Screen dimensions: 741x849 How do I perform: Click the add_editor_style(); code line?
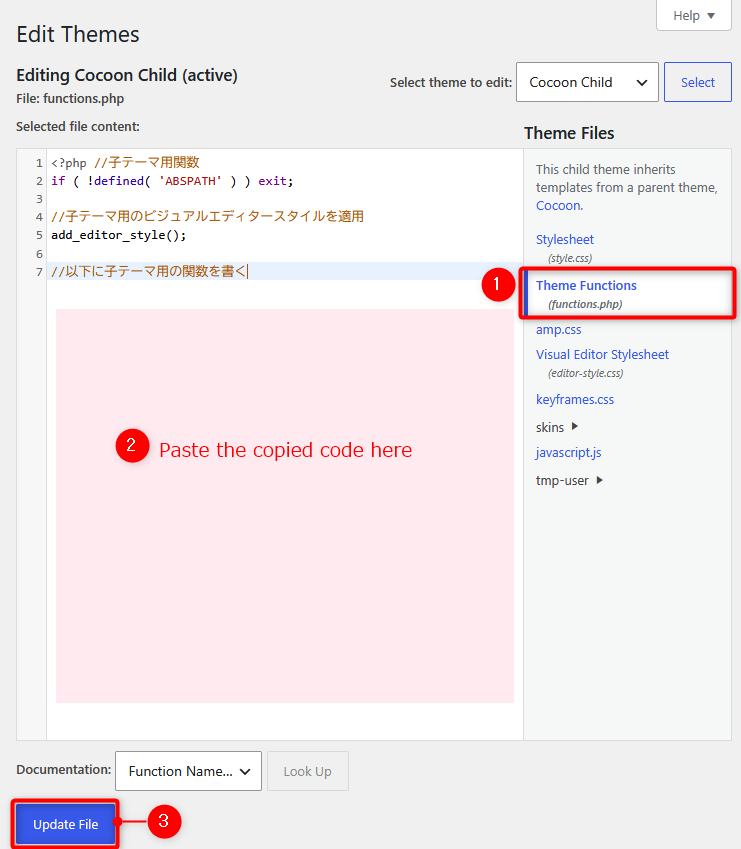[119, 235]
